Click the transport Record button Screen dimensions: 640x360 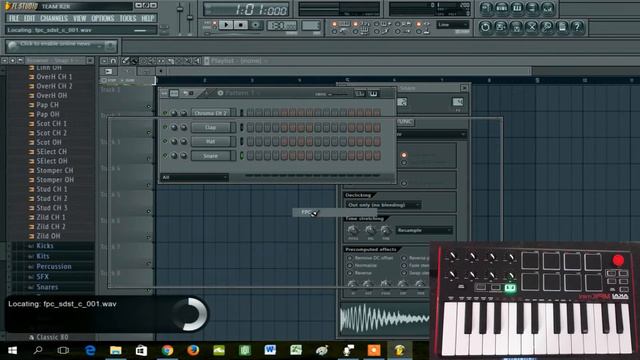(256, 25)
